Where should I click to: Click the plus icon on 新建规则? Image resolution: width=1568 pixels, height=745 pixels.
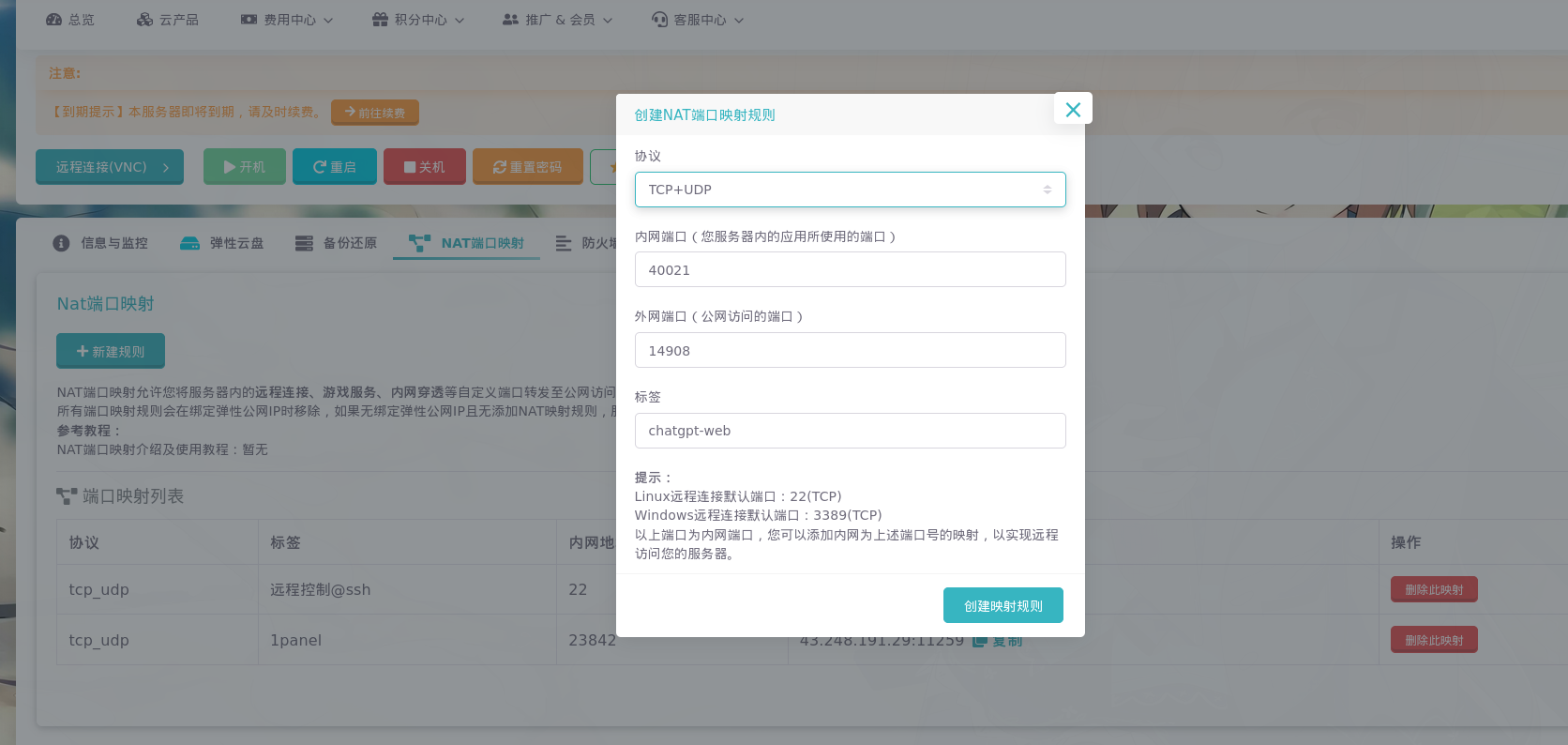[83, 351]
